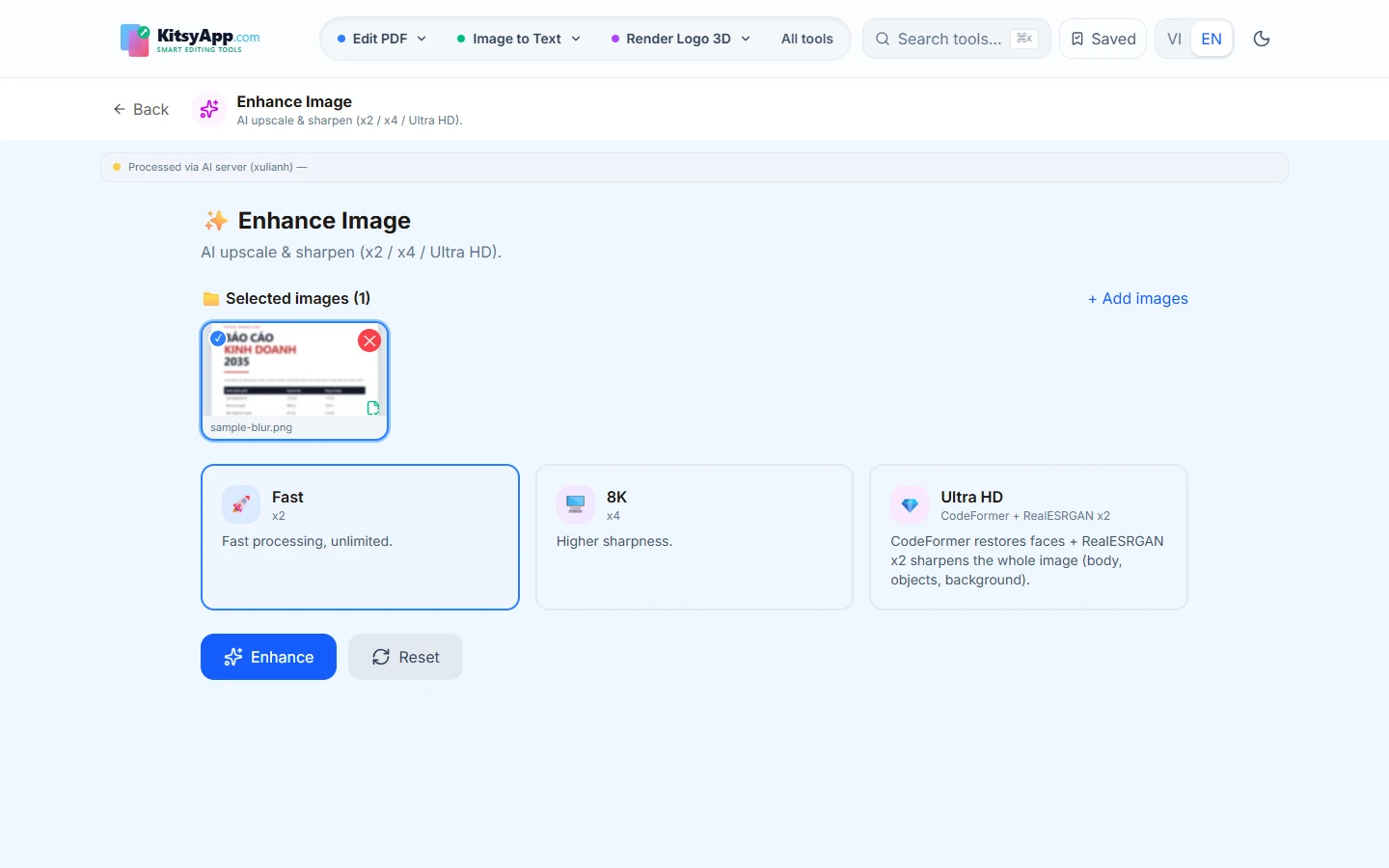This screenshot has width=1389, height=868.
Task: Click the Enhance button
Action: pos(268,657)
